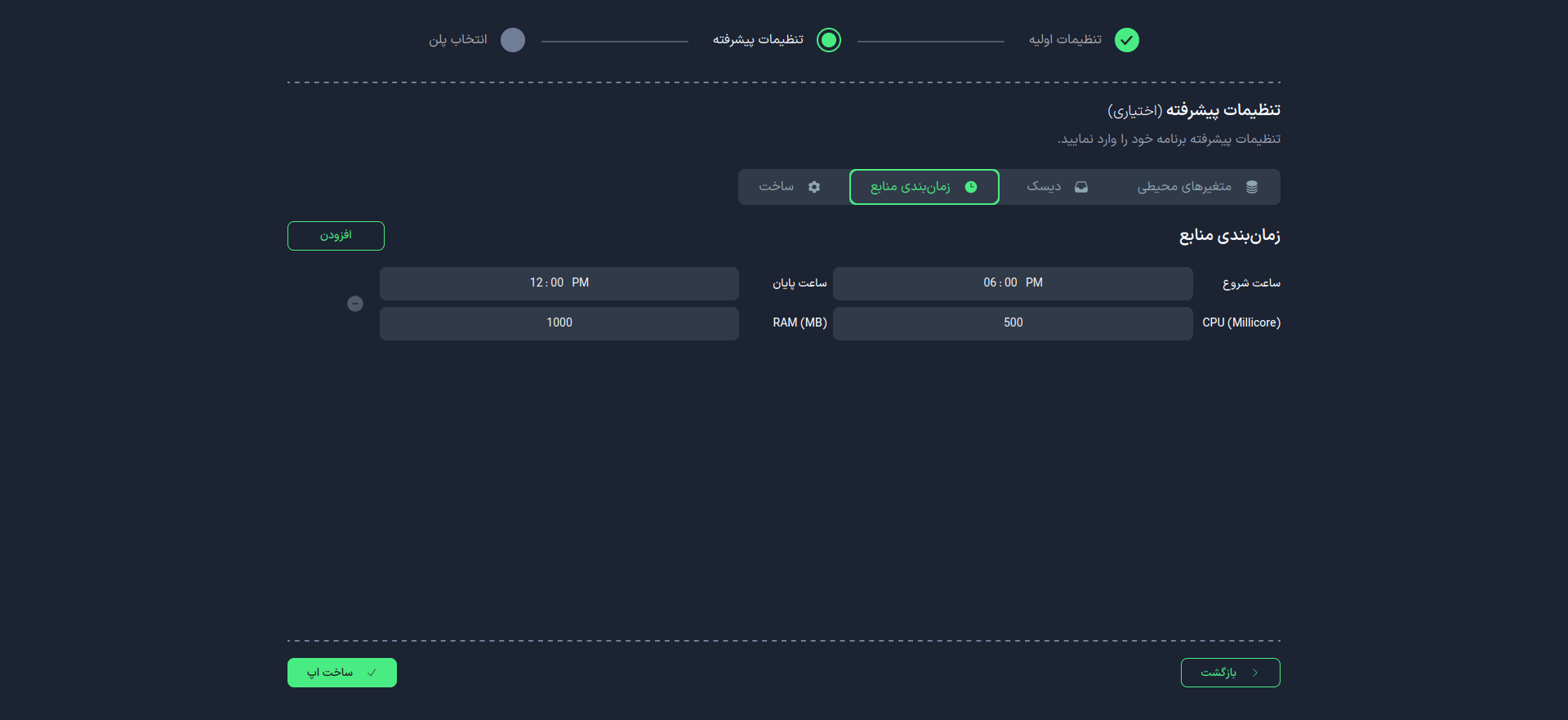Remove the schedule row with minus icon

[x=355, y=304]
